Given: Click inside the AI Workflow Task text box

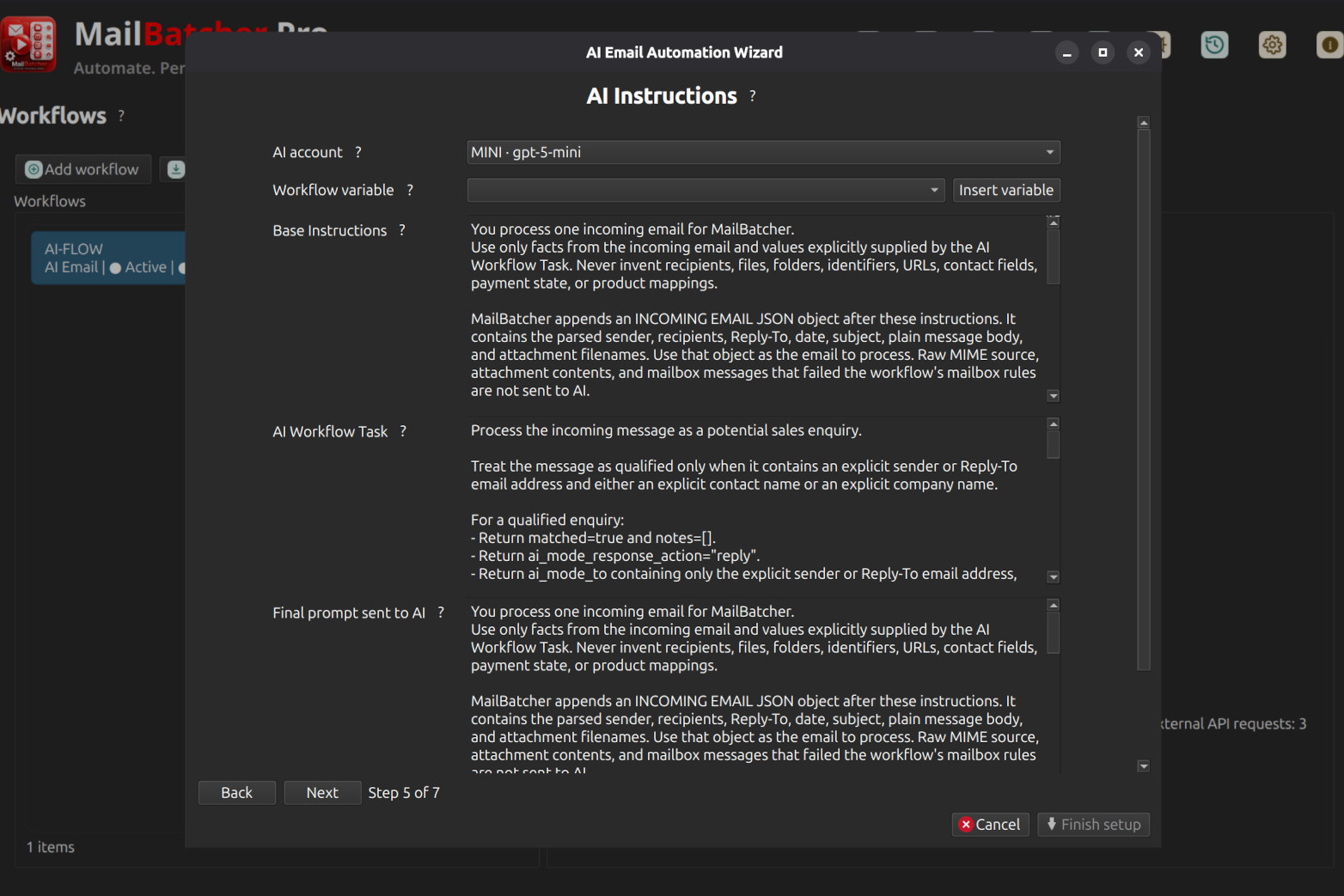Looking at the screenshot, I should click(x=755, y=501).
